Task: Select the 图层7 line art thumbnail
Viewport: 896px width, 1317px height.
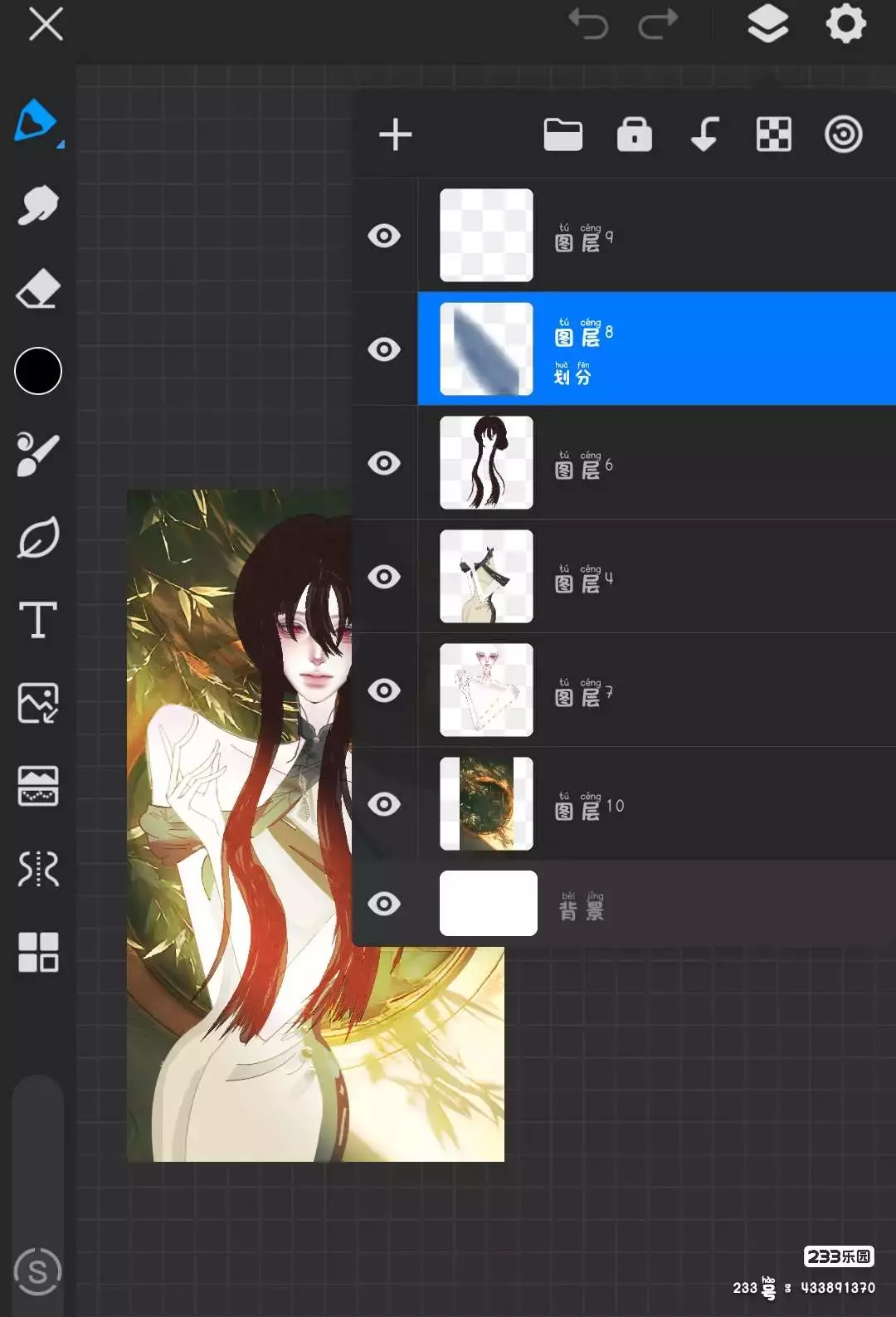Action: coord(486,690)
